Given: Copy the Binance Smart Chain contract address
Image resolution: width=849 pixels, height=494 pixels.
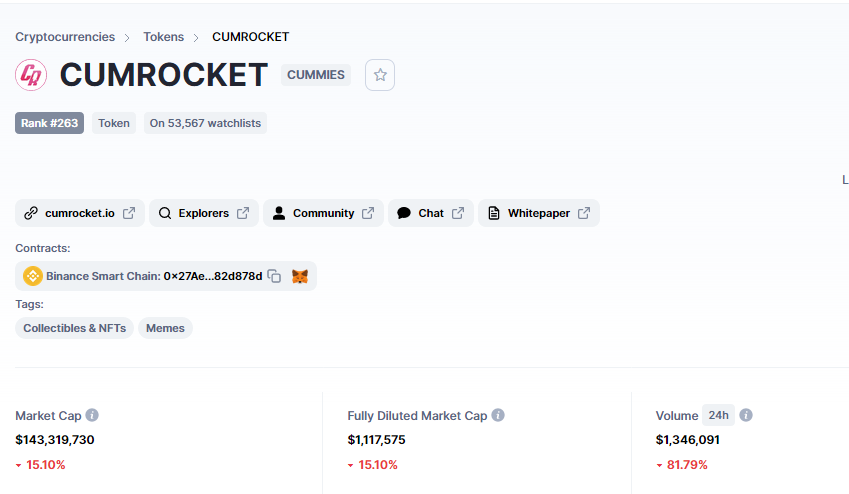Looking at the screenshot, I should [x=275, y=276].
